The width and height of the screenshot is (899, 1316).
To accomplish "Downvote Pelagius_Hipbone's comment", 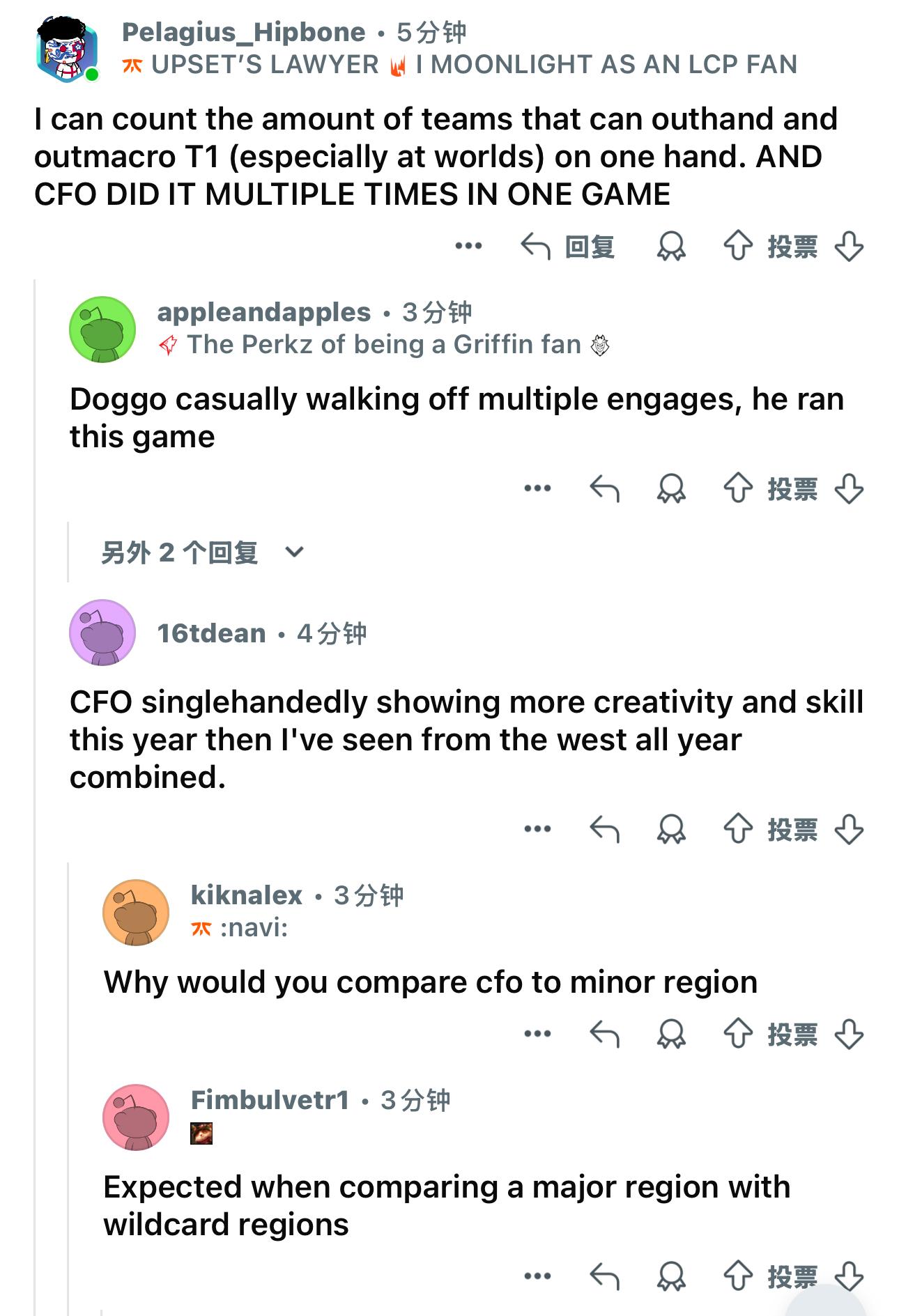I will coord(849,246).
